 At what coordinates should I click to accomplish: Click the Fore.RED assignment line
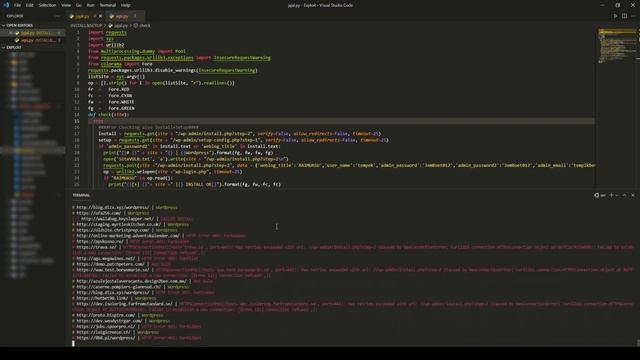[x=109, y=89]
